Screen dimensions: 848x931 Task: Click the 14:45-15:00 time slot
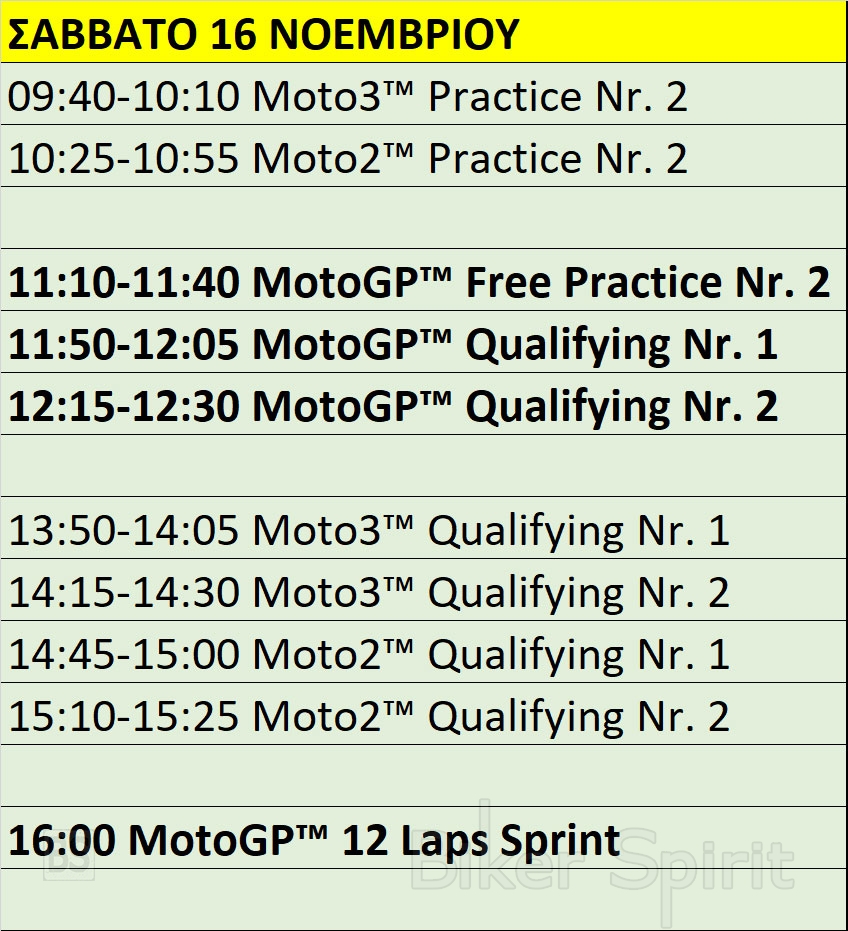124,655
